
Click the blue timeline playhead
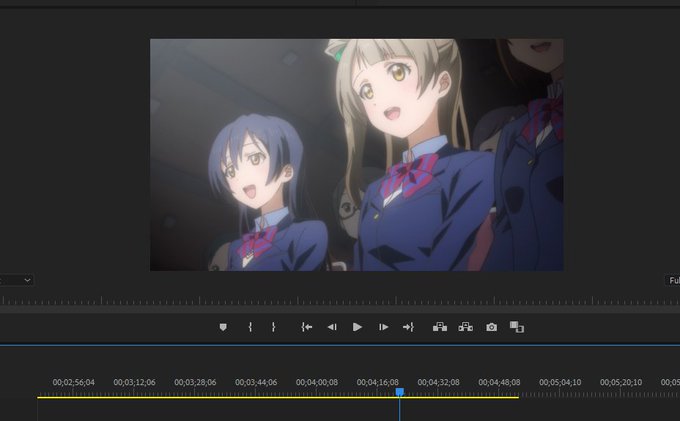point(399,392)
